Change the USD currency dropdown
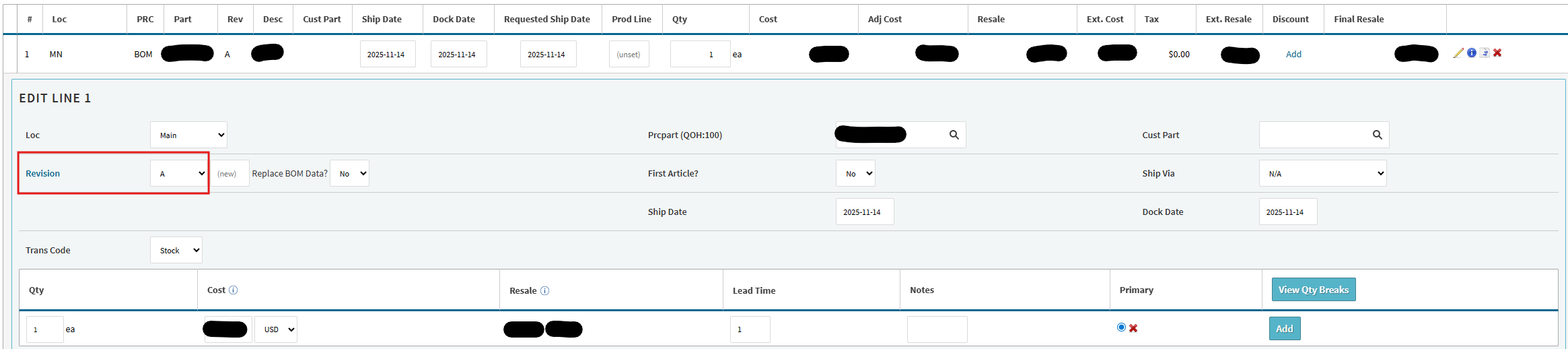 point(276,329)
